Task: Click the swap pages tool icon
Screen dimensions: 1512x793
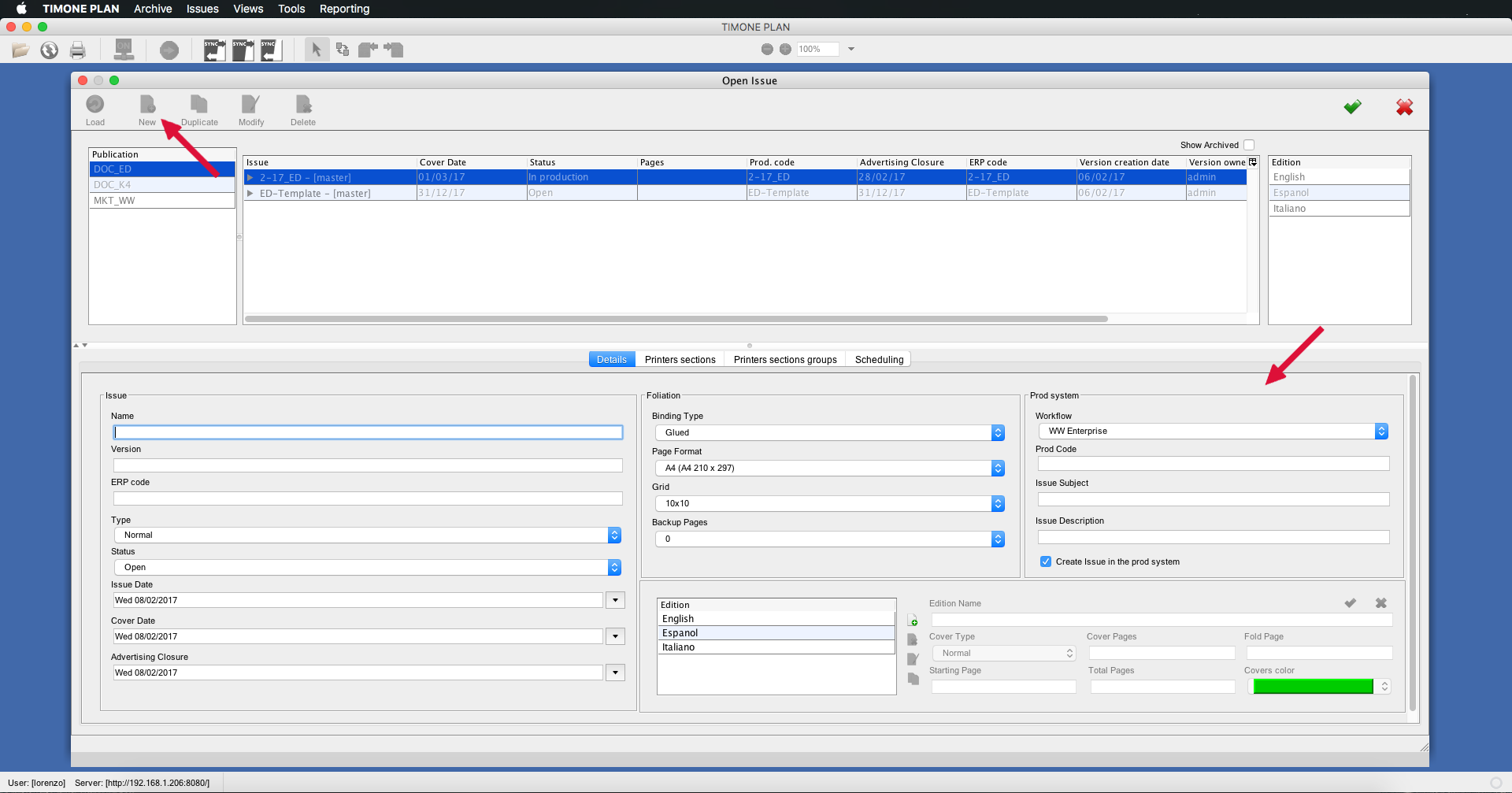Action: point(343,50)
